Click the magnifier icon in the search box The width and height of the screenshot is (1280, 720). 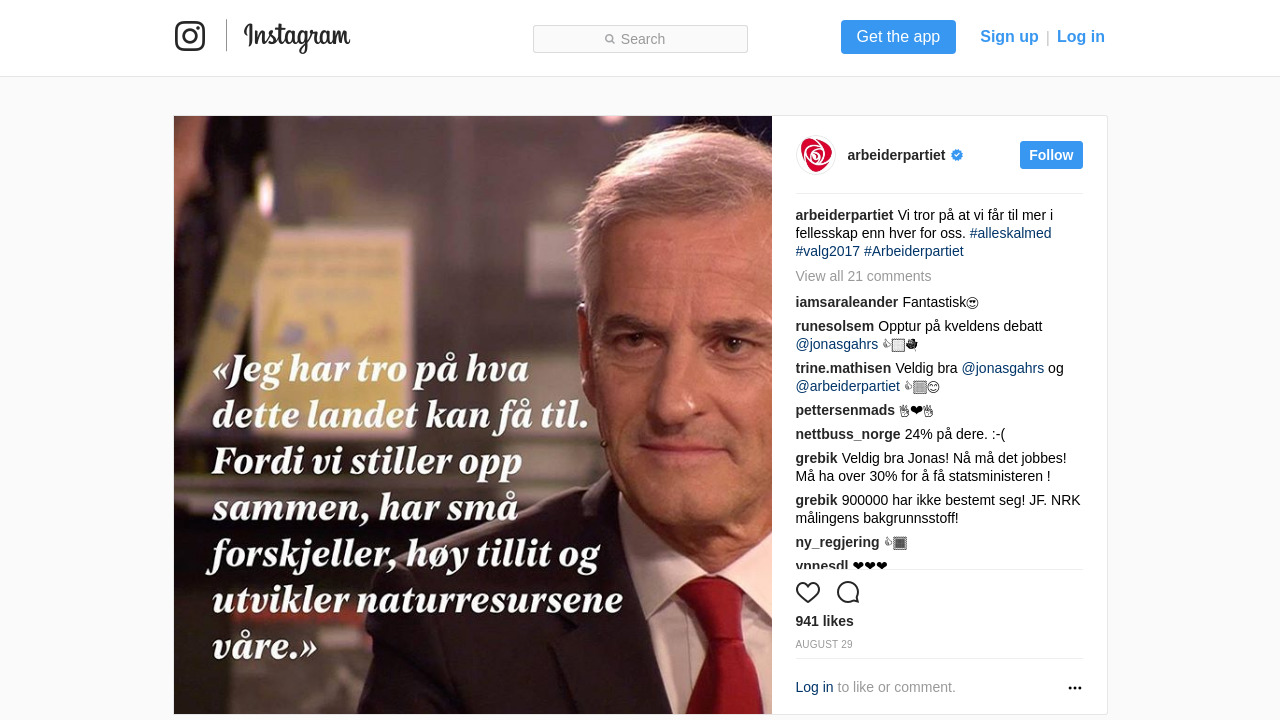(610, 39)
